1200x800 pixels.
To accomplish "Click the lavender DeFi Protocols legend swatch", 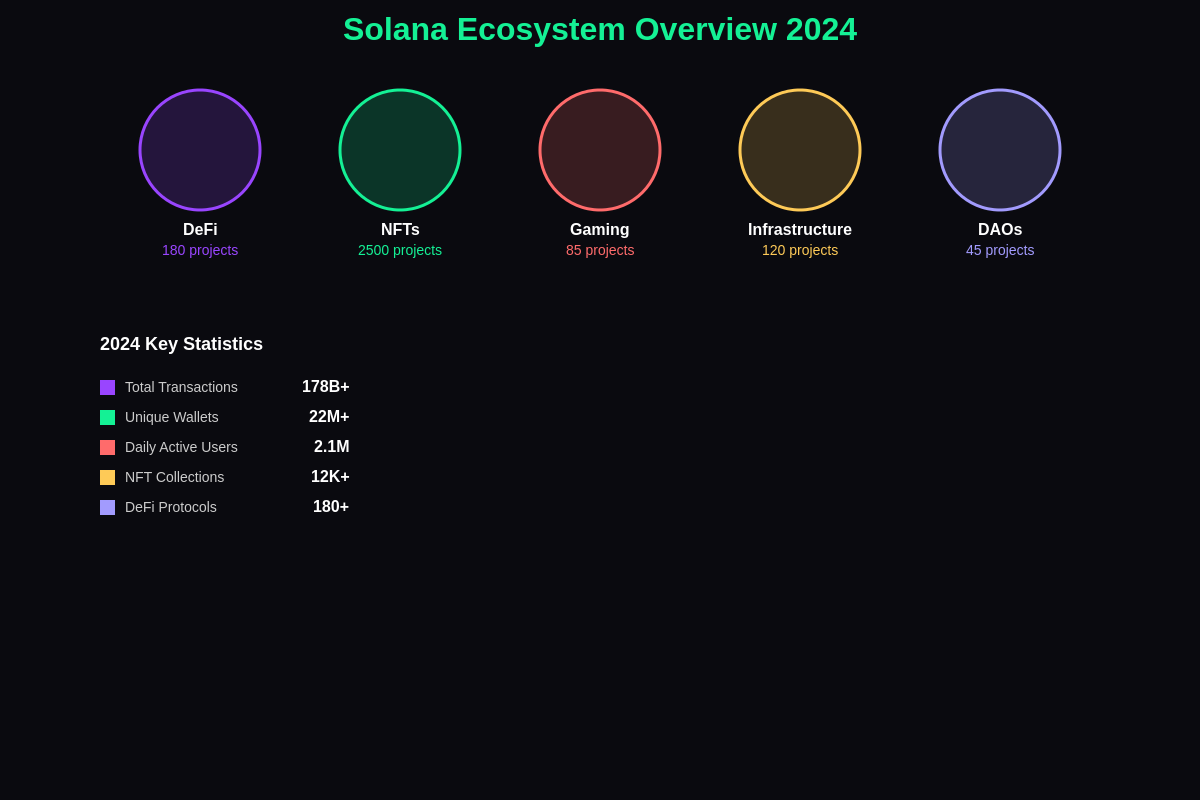I will tap(107, 507).
